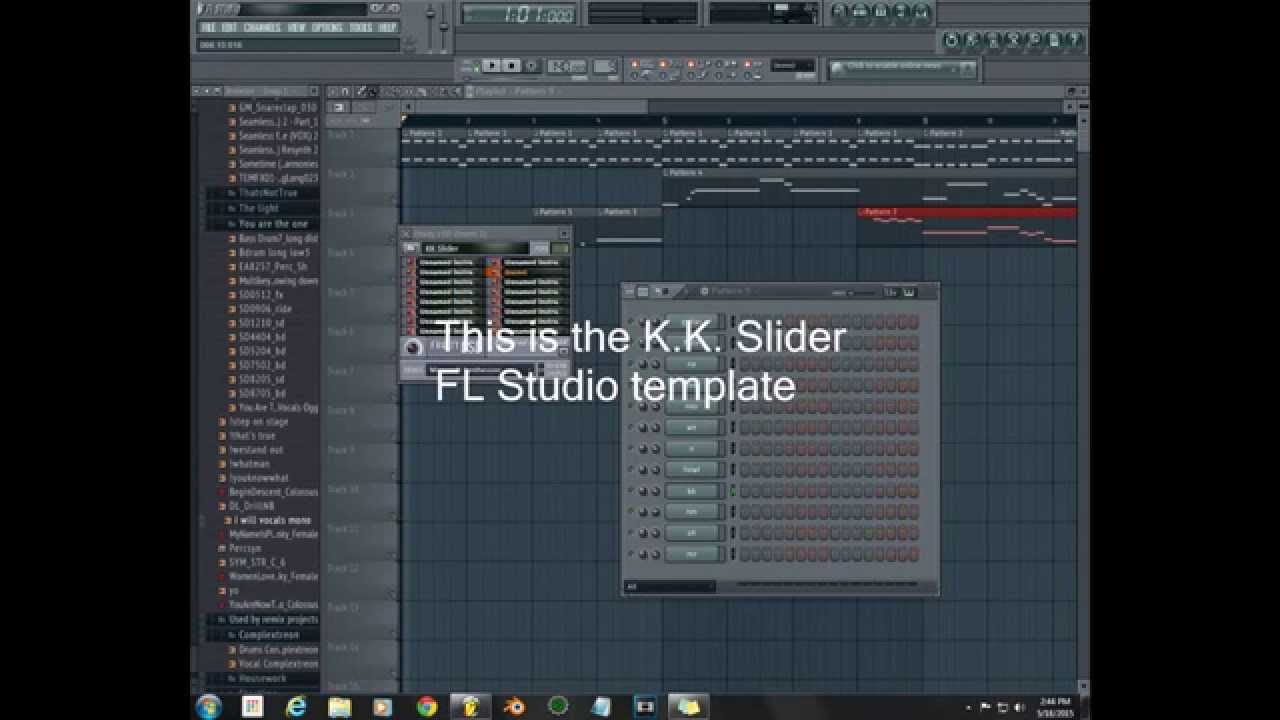Adjust the channel rack swing slider
1280x720 pixels.
click(853, 293)
